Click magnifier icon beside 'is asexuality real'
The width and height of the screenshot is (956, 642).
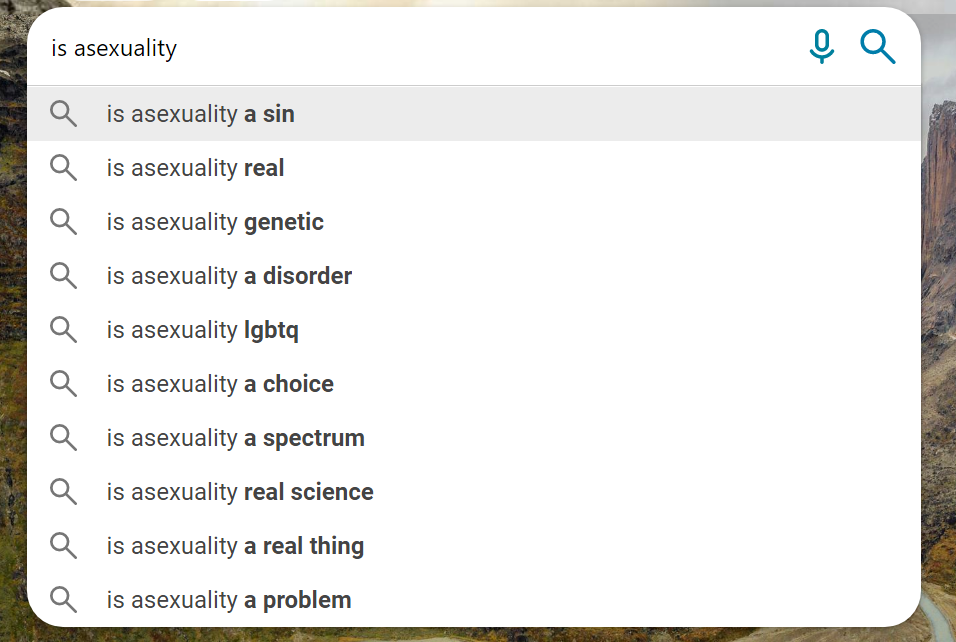coord(63,168)
